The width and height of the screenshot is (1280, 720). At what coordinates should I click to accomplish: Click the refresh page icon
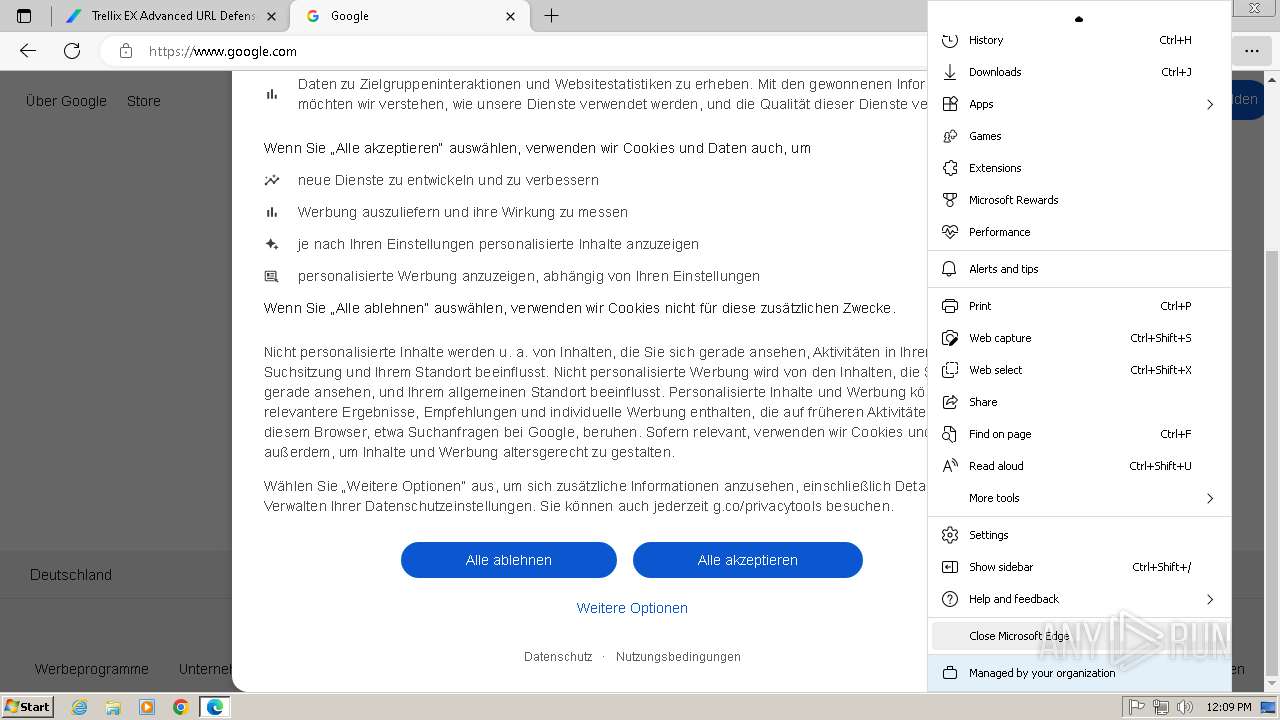72,51
